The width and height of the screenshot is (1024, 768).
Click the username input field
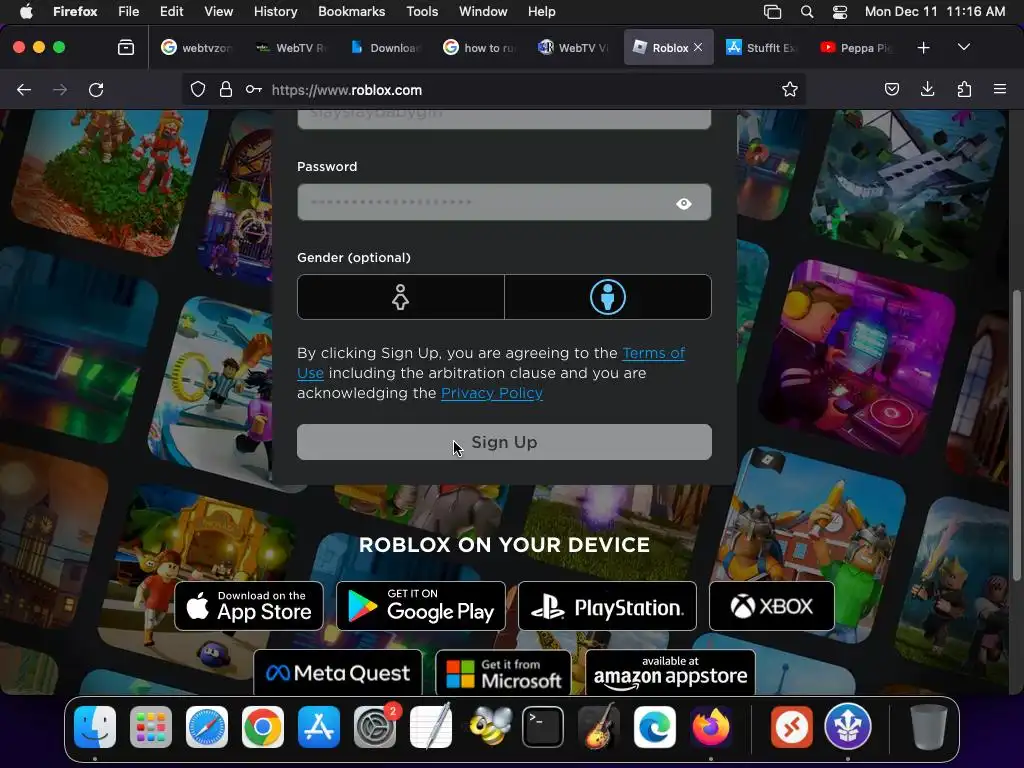504,118
